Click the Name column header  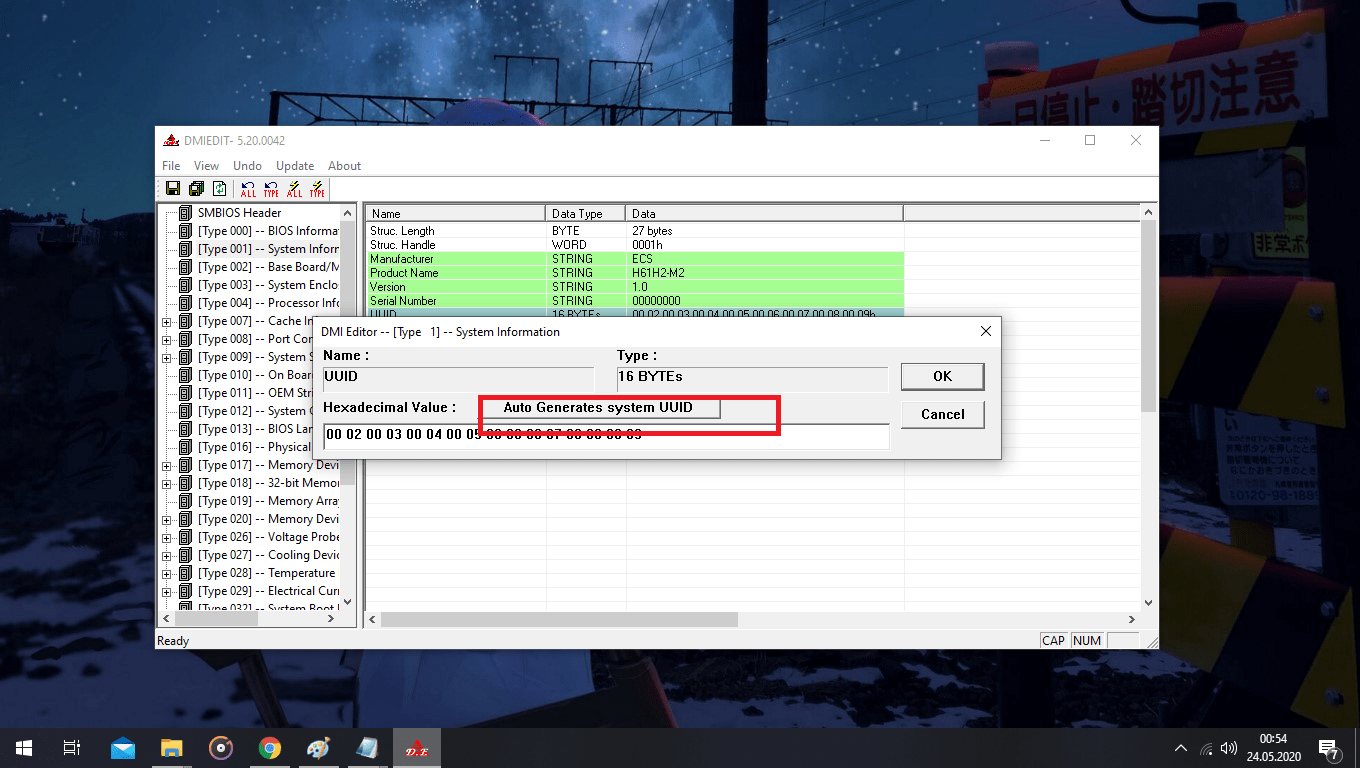[x=456, y=213]
